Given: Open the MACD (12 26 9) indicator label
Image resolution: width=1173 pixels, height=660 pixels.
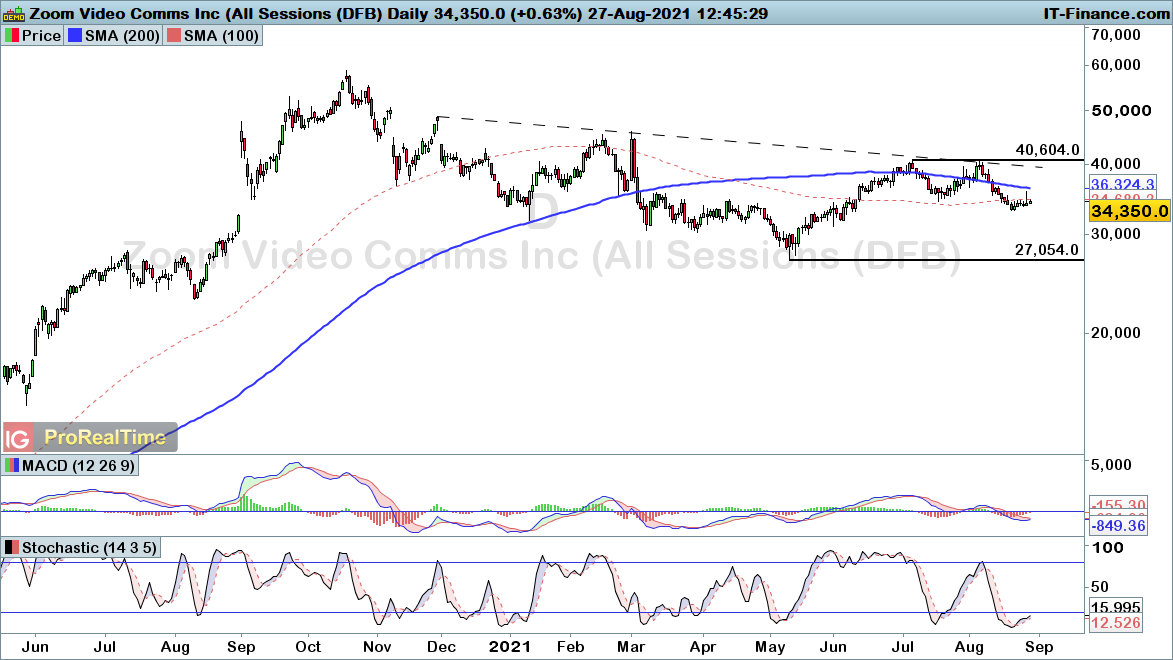Looking at the screenshot, I should (x=79, y=465).
